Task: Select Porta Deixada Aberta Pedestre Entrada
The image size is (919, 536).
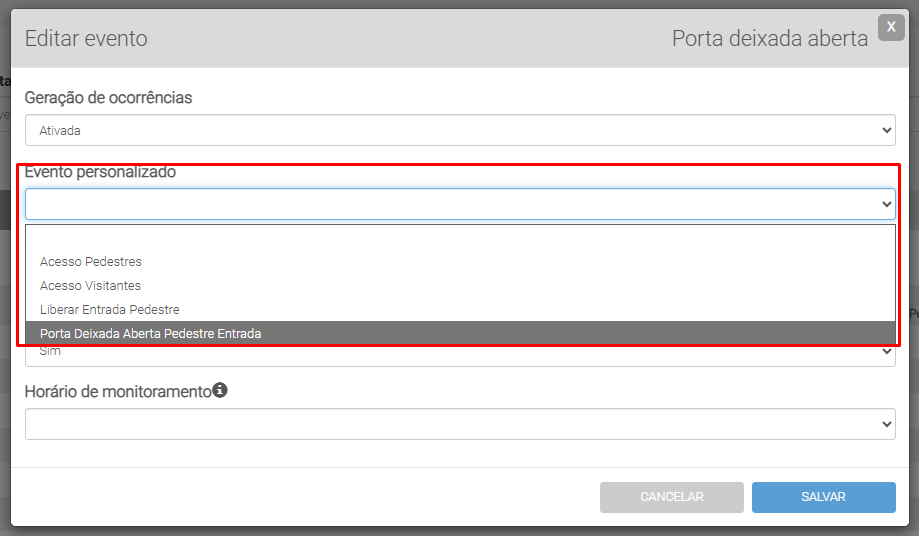Action: coord(150,333)
